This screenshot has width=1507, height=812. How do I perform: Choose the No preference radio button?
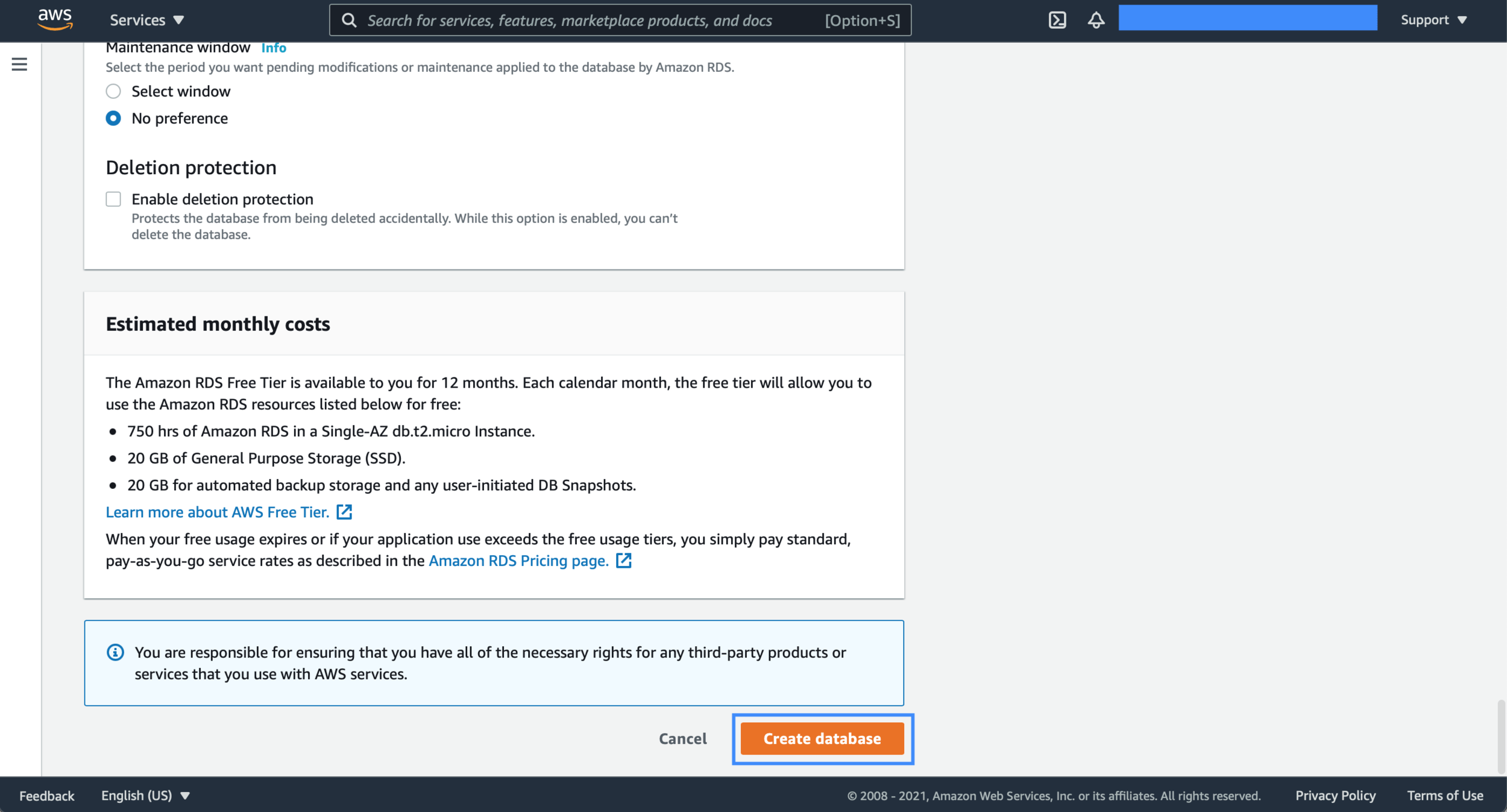[113, 118]
